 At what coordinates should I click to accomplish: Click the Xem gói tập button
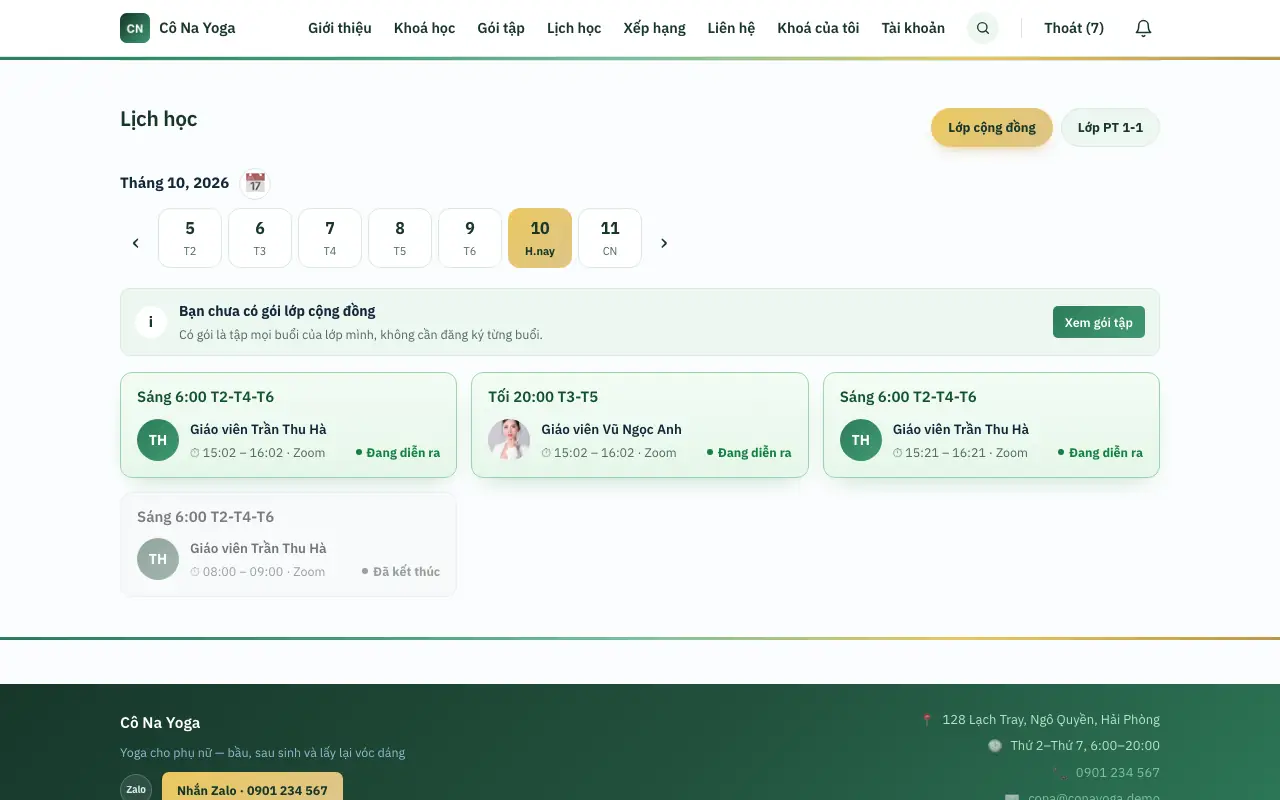coord(1099,322)
